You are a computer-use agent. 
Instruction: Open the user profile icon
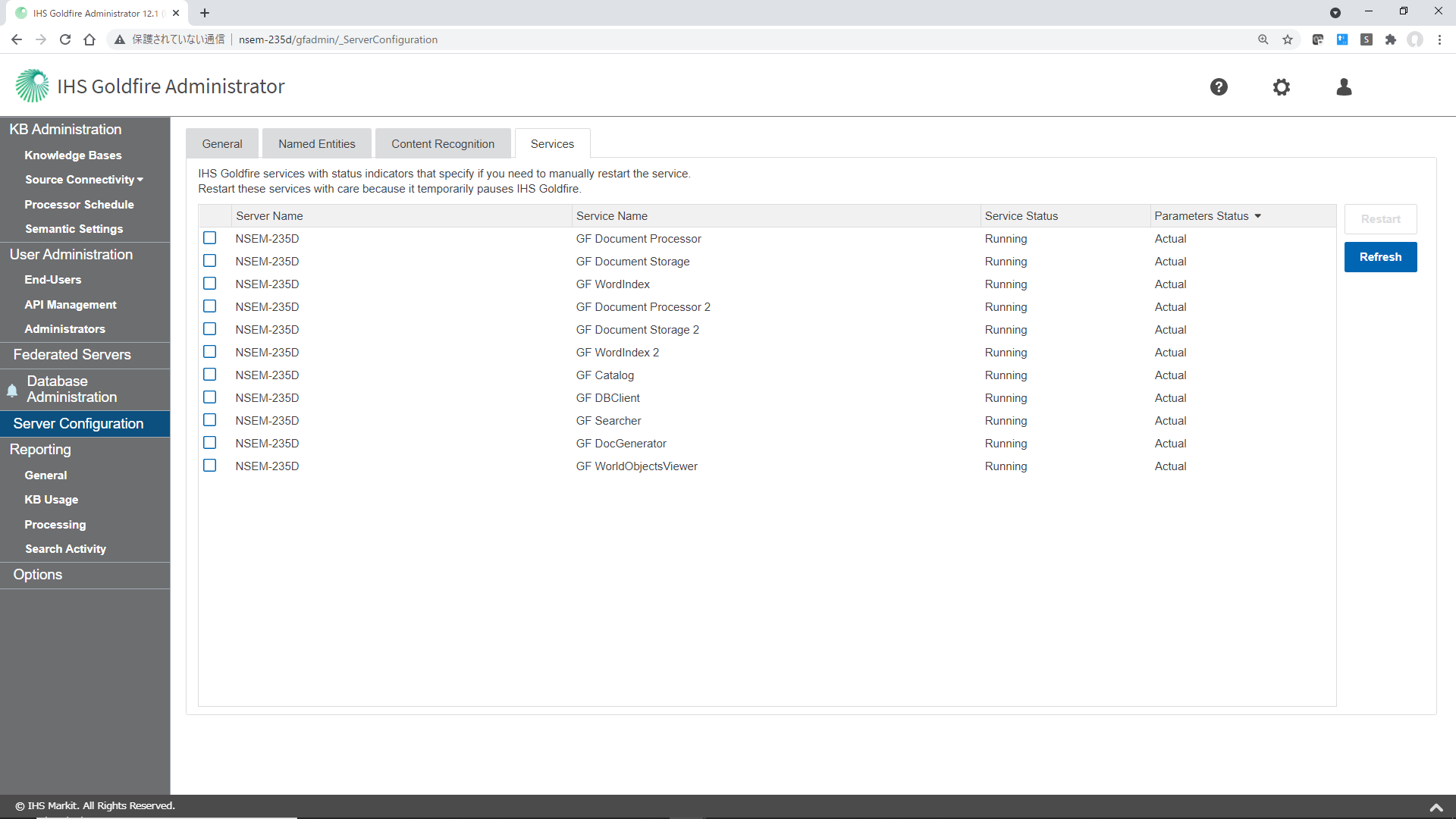[1344, 87]
